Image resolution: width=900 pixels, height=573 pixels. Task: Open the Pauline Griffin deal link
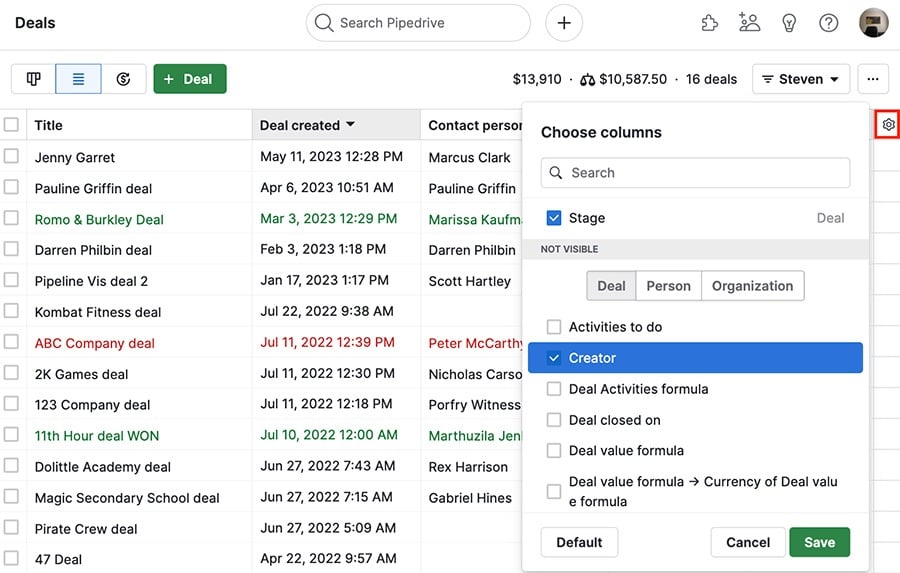[x=93, y=188]
